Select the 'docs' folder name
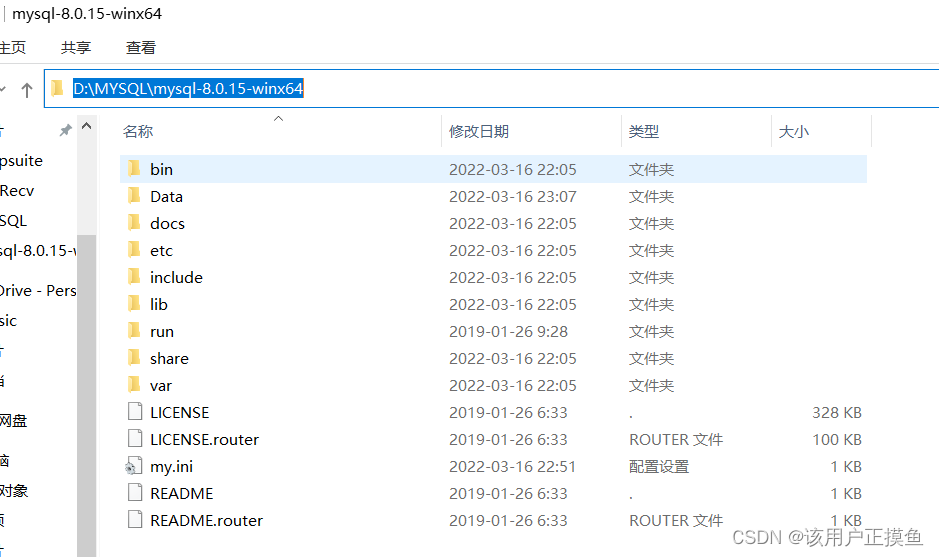Viewport: 939px width, 557px height. click(167, 223)
